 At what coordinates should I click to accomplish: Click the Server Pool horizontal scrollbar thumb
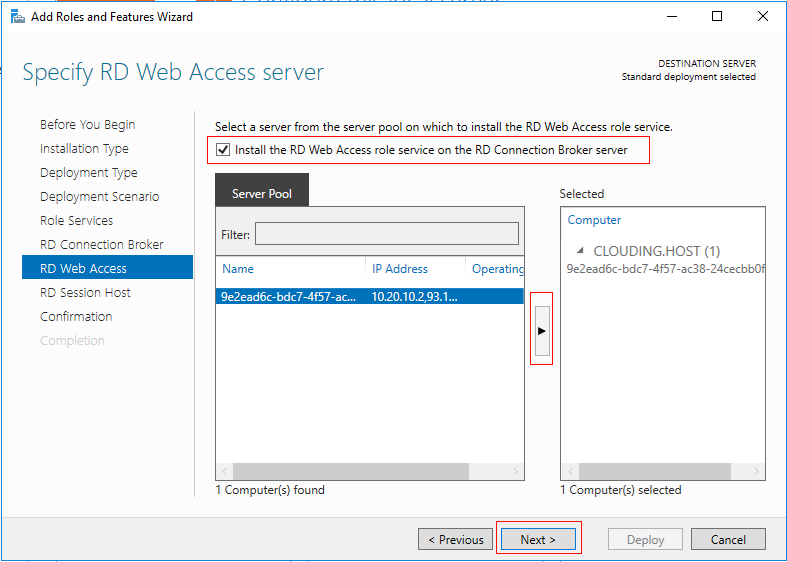click(x=350, y=471)
